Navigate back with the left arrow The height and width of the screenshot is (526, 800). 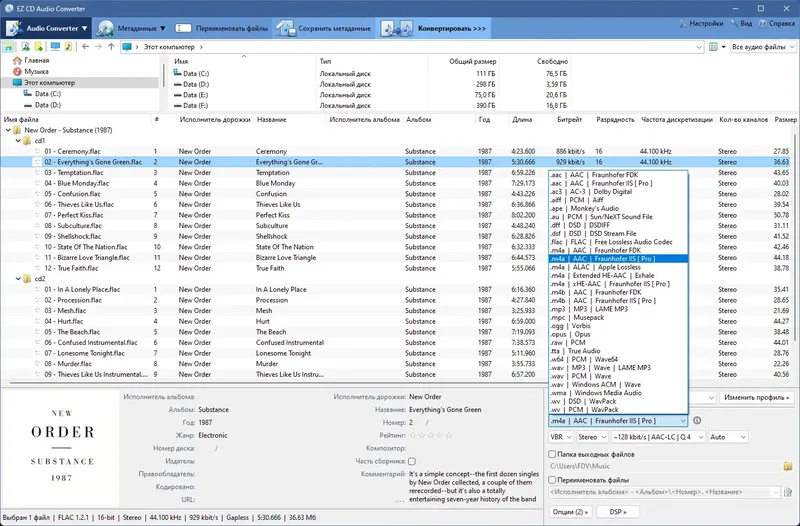[85, 47]
